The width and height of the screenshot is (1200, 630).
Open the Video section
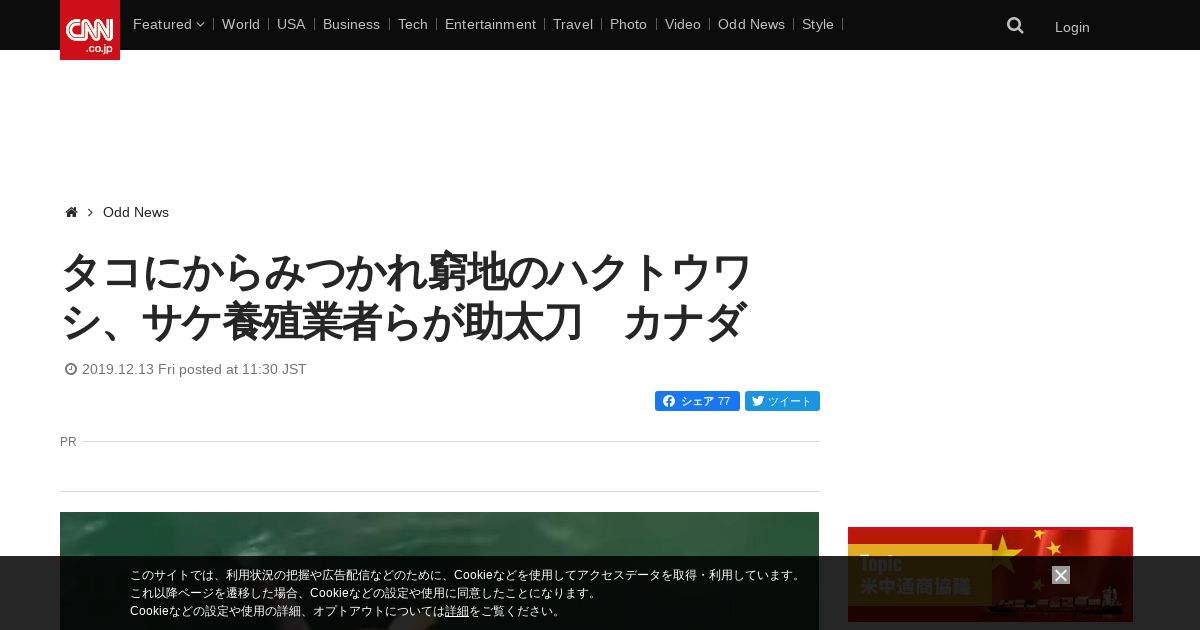click(x=683, y=24)
